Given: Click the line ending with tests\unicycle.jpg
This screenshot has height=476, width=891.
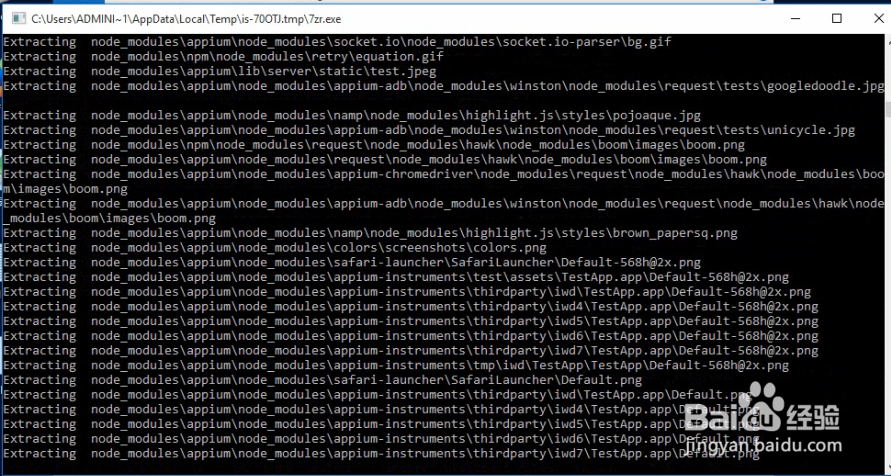Looking at the screenshot, I should coord(429,130).
